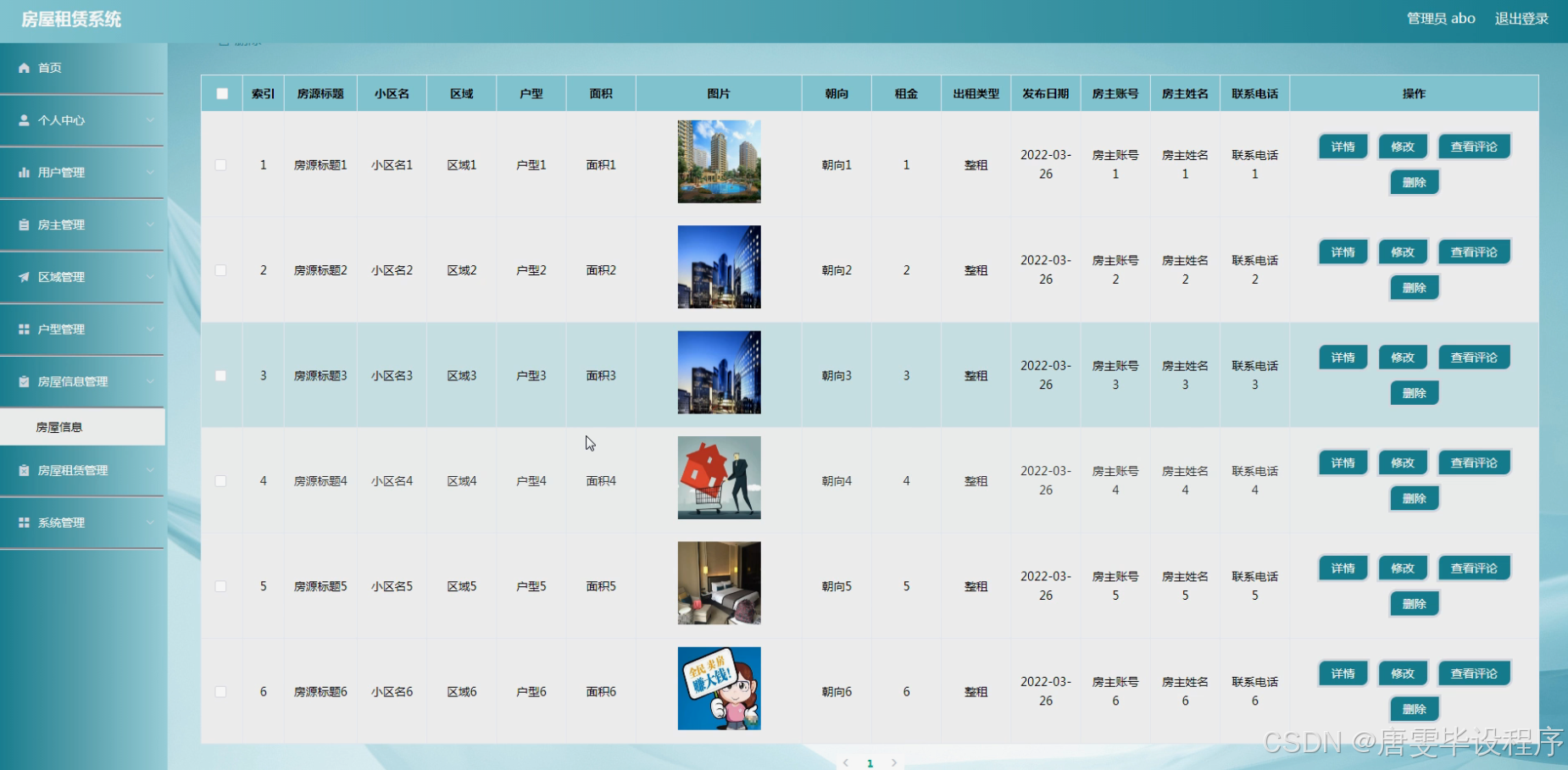Open the apartment towers image in row 1
The width and height of the screenshot is (1568, 770).
click(x=719, y=162)
